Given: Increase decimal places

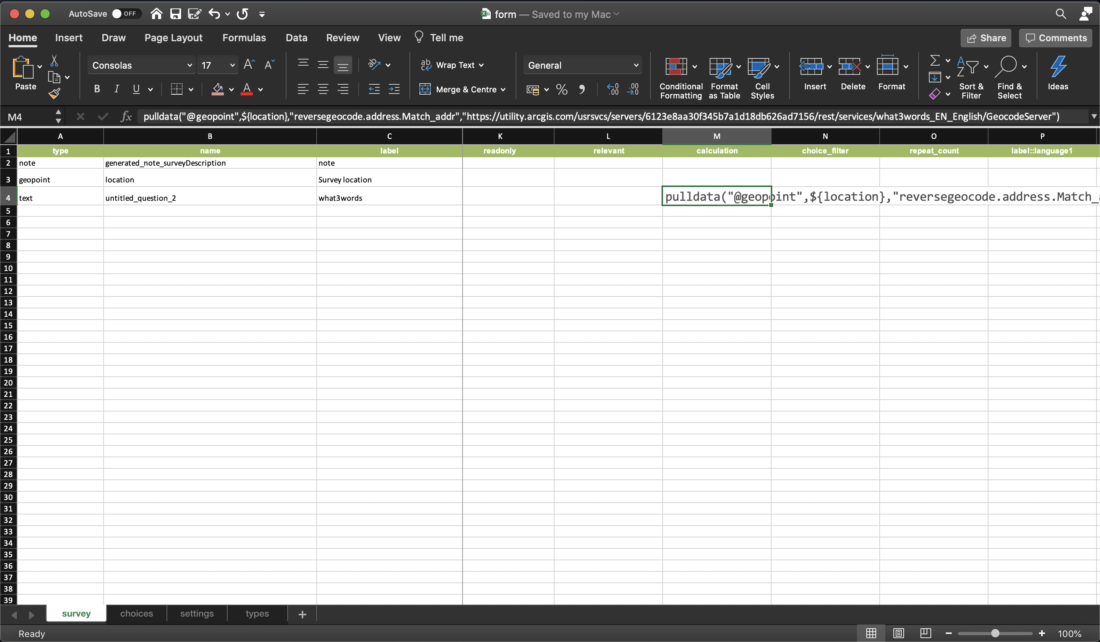Looking at the screenshot, I should [x=612, y=89].
